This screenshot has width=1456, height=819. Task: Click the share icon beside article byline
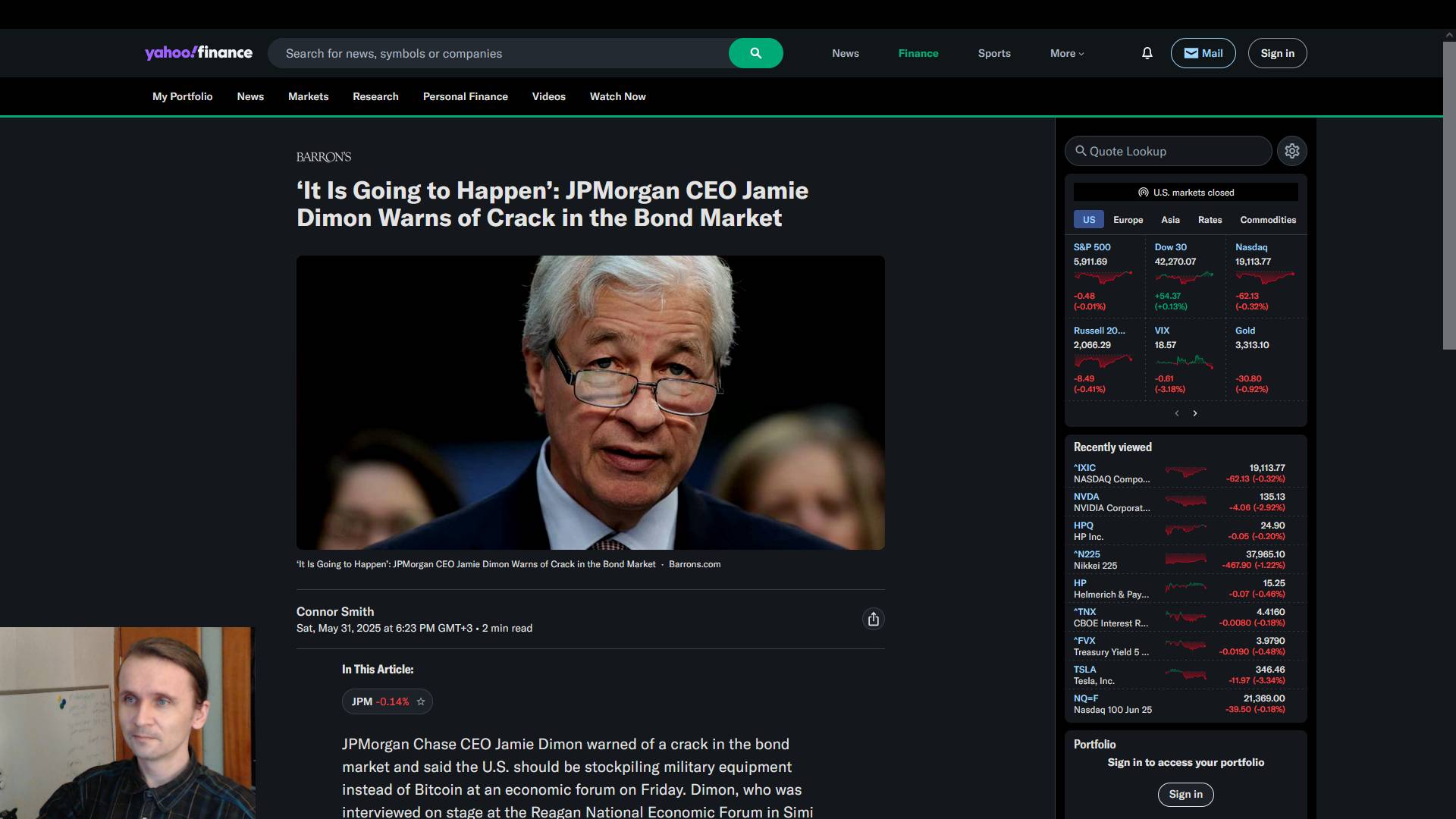[x=874, y=620]
